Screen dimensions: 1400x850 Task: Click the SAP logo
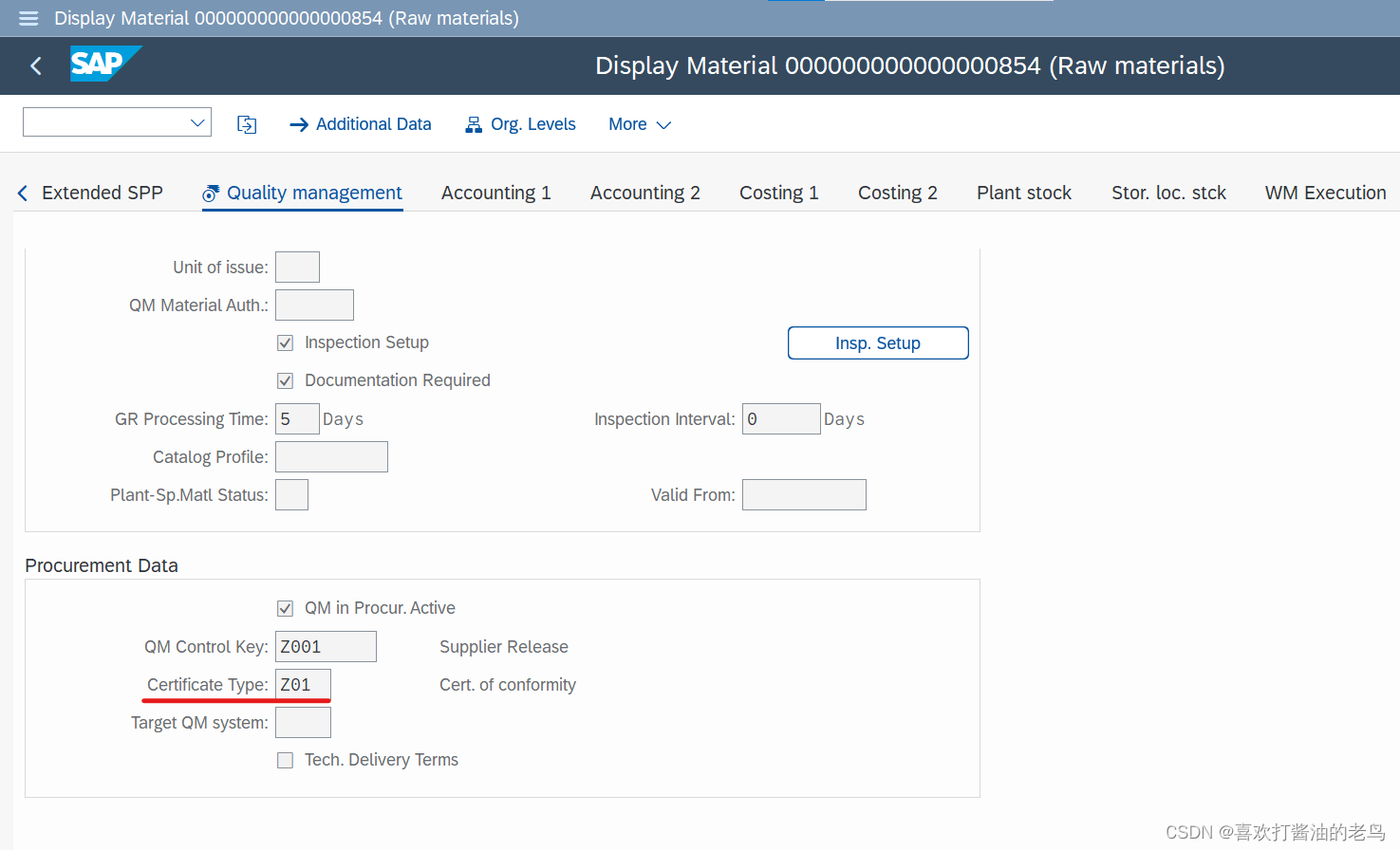coord(104,65)
